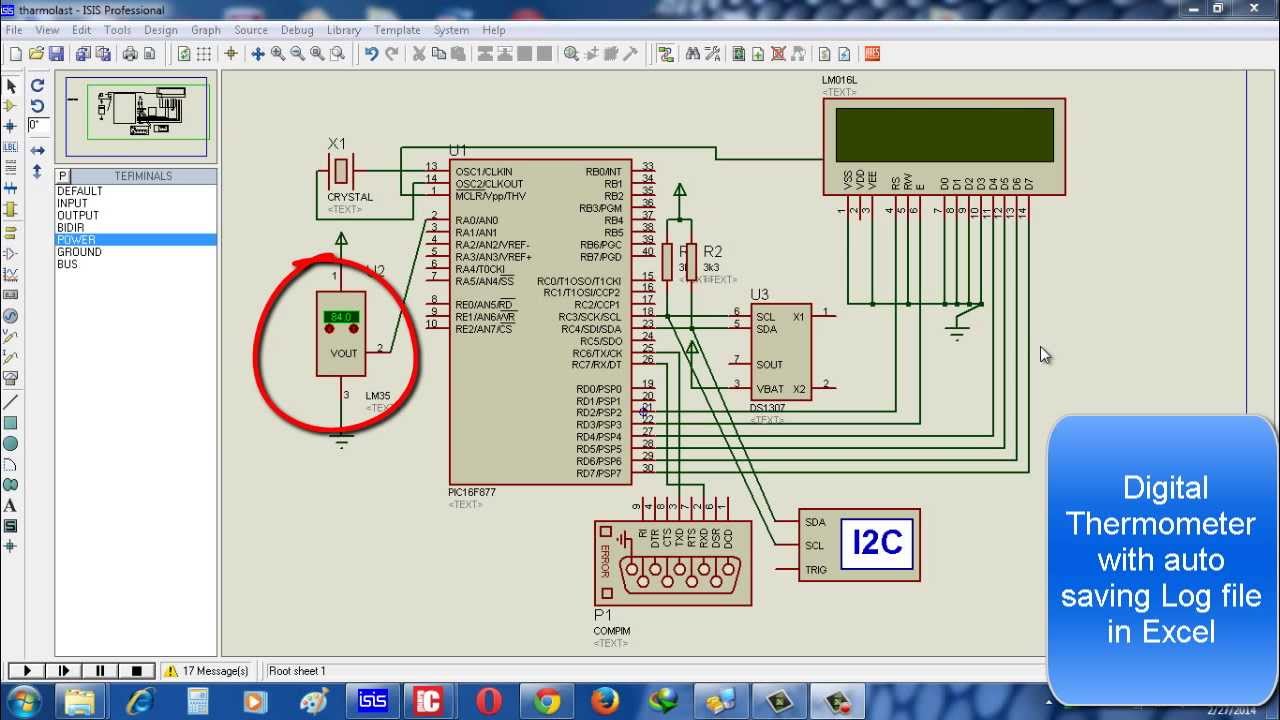Undo the last change
1280x720 pixels.
371,54
